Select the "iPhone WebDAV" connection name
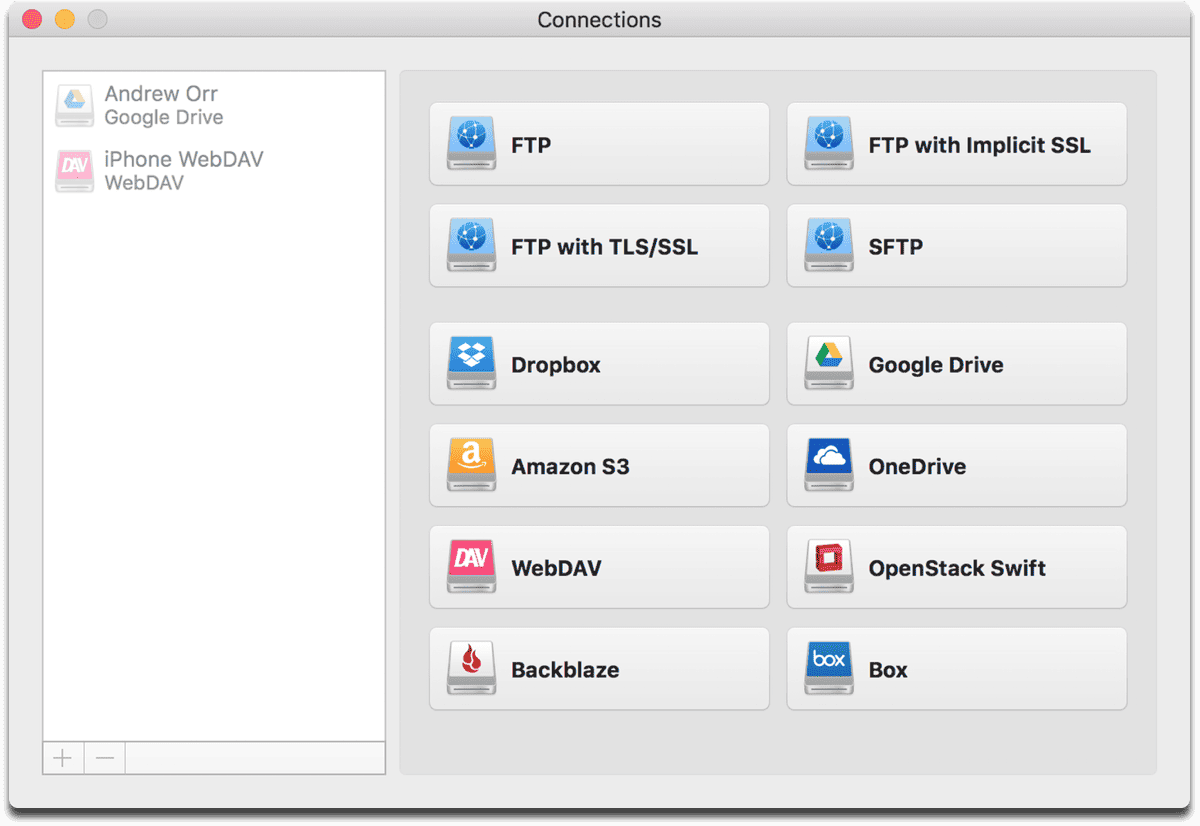The height and width of the screenshot is (826, 1200). [x=184, y=160]
